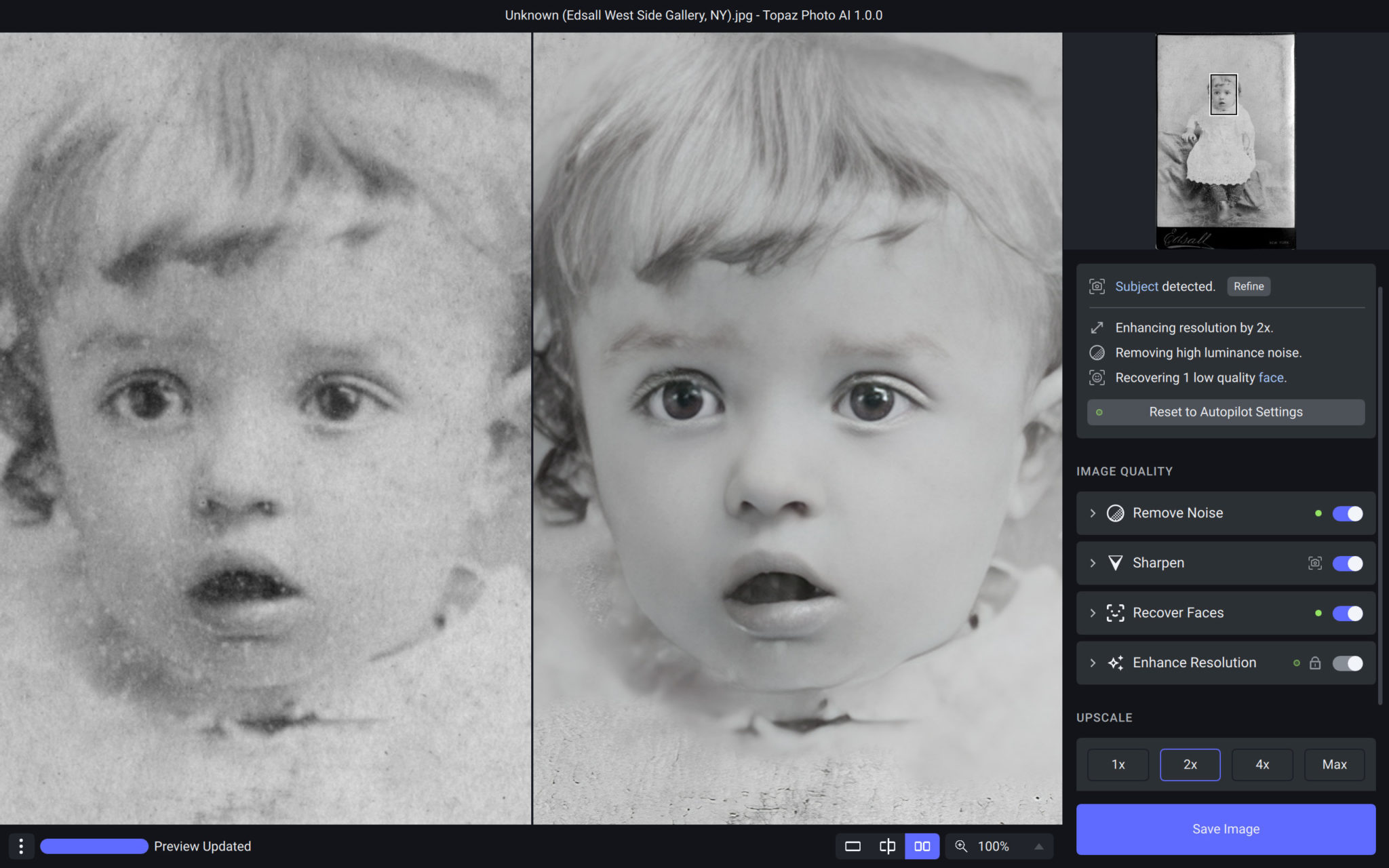Select Max upscale option
The height and width of the screenshot is (868, 1389).
tap(1335, 764)
